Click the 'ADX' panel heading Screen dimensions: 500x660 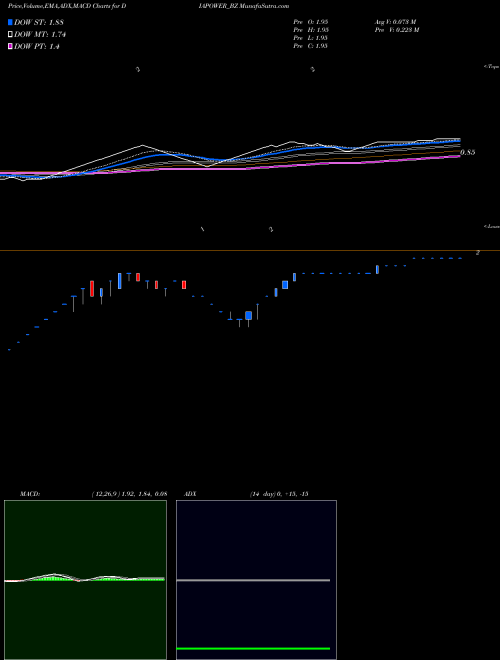tap(190, 494)
